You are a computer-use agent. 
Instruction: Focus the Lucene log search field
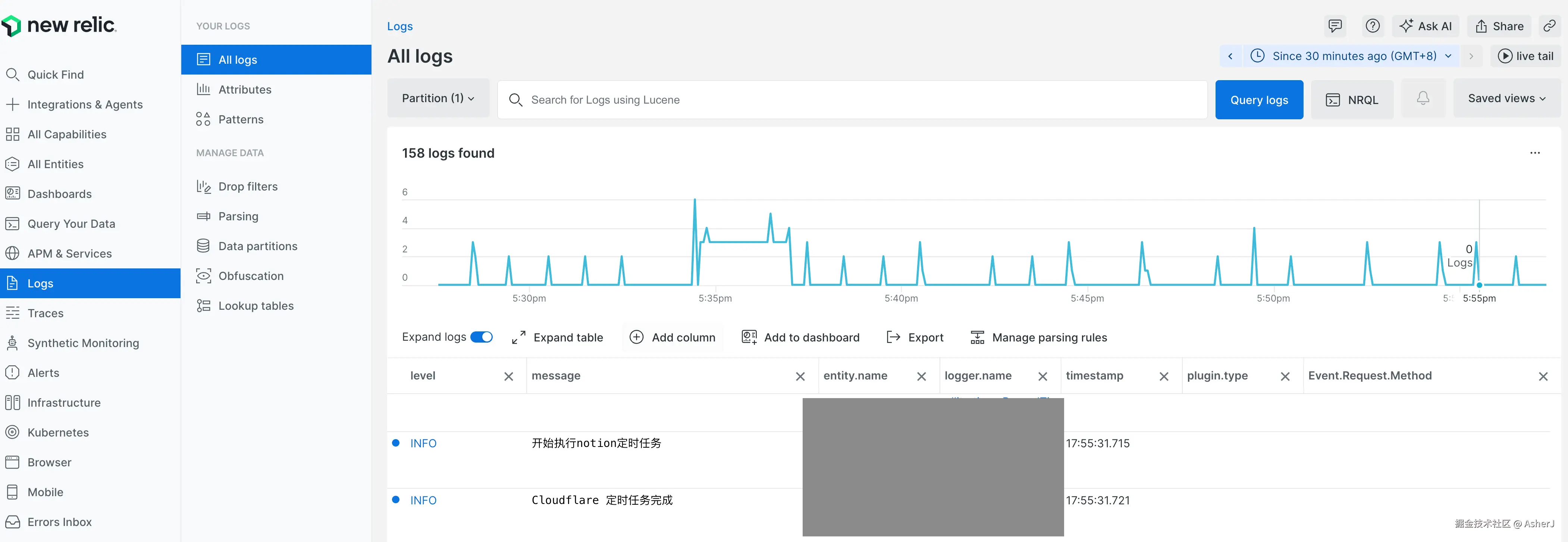[852, 100]
